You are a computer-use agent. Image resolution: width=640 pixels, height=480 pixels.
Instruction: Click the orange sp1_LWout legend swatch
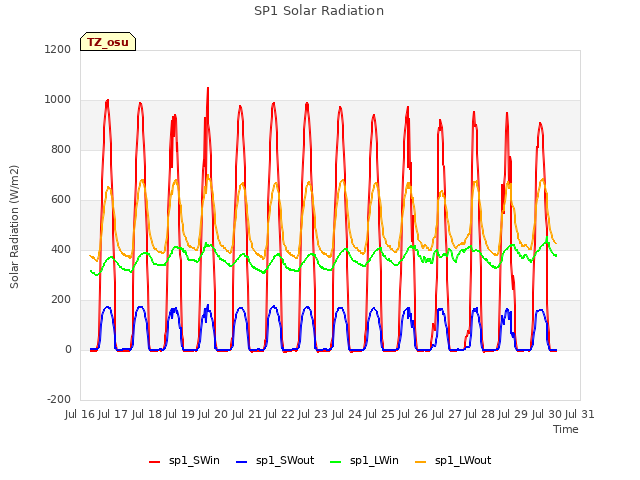420,461
